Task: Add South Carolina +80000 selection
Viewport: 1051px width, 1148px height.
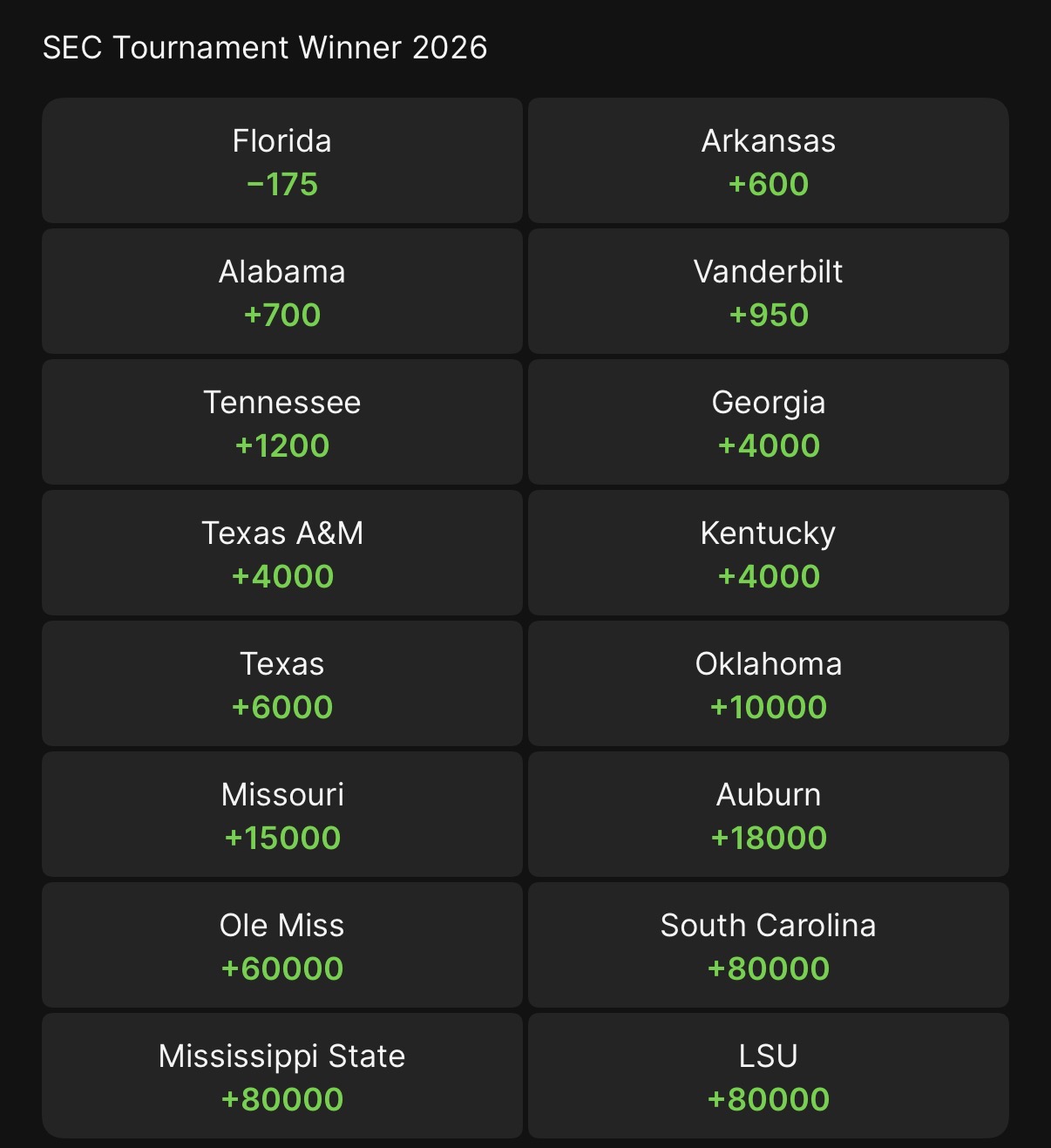Action: point(768,946)
